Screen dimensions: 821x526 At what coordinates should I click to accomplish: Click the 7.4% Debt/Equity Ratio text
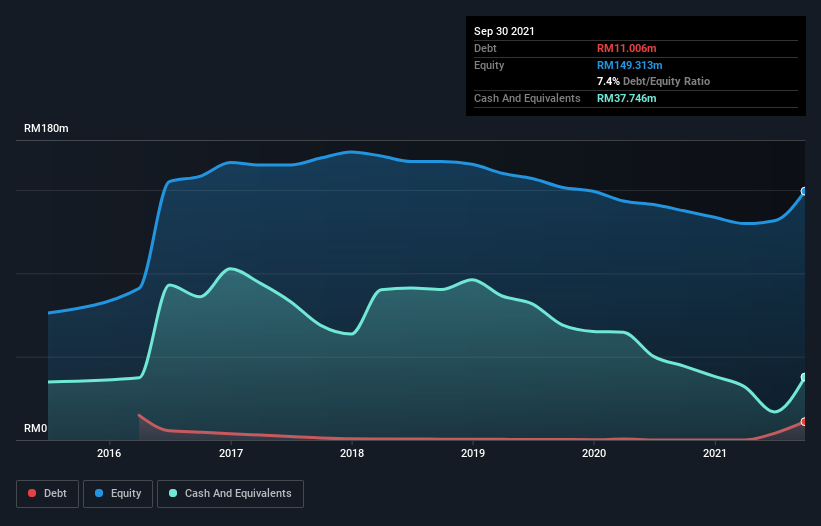click(x=653, y=82)
